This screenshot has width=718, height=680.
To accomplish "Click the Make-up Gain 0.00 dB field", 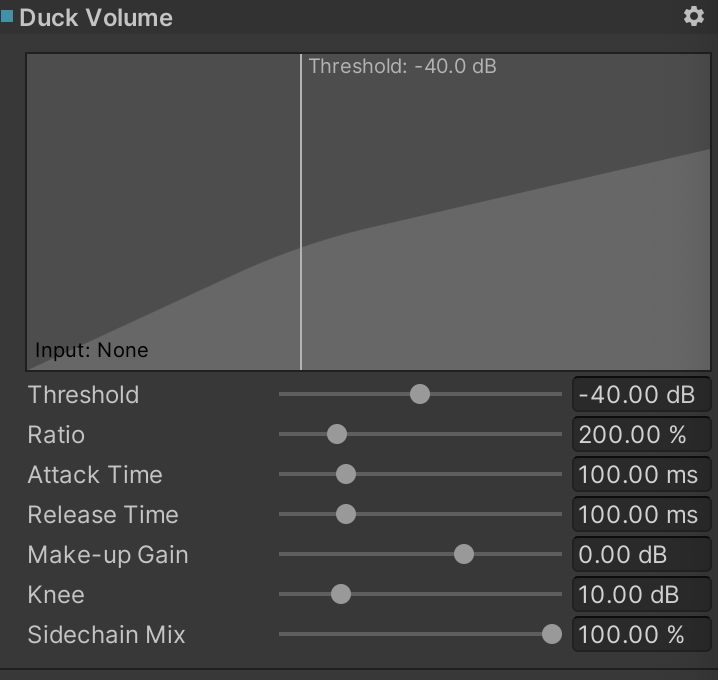I will (642, 554).
